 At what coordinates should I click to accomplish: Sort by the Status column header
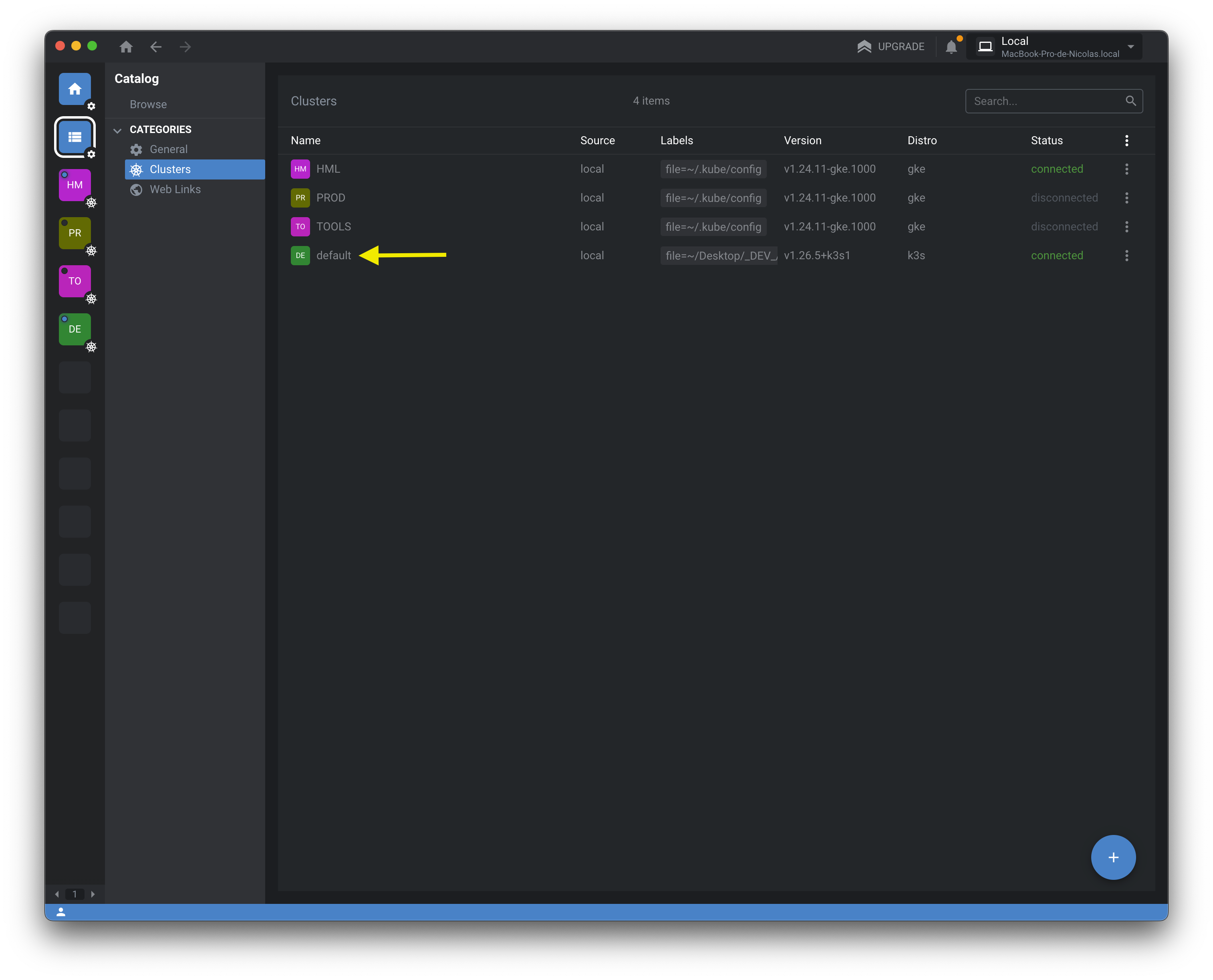[1046, 141]
